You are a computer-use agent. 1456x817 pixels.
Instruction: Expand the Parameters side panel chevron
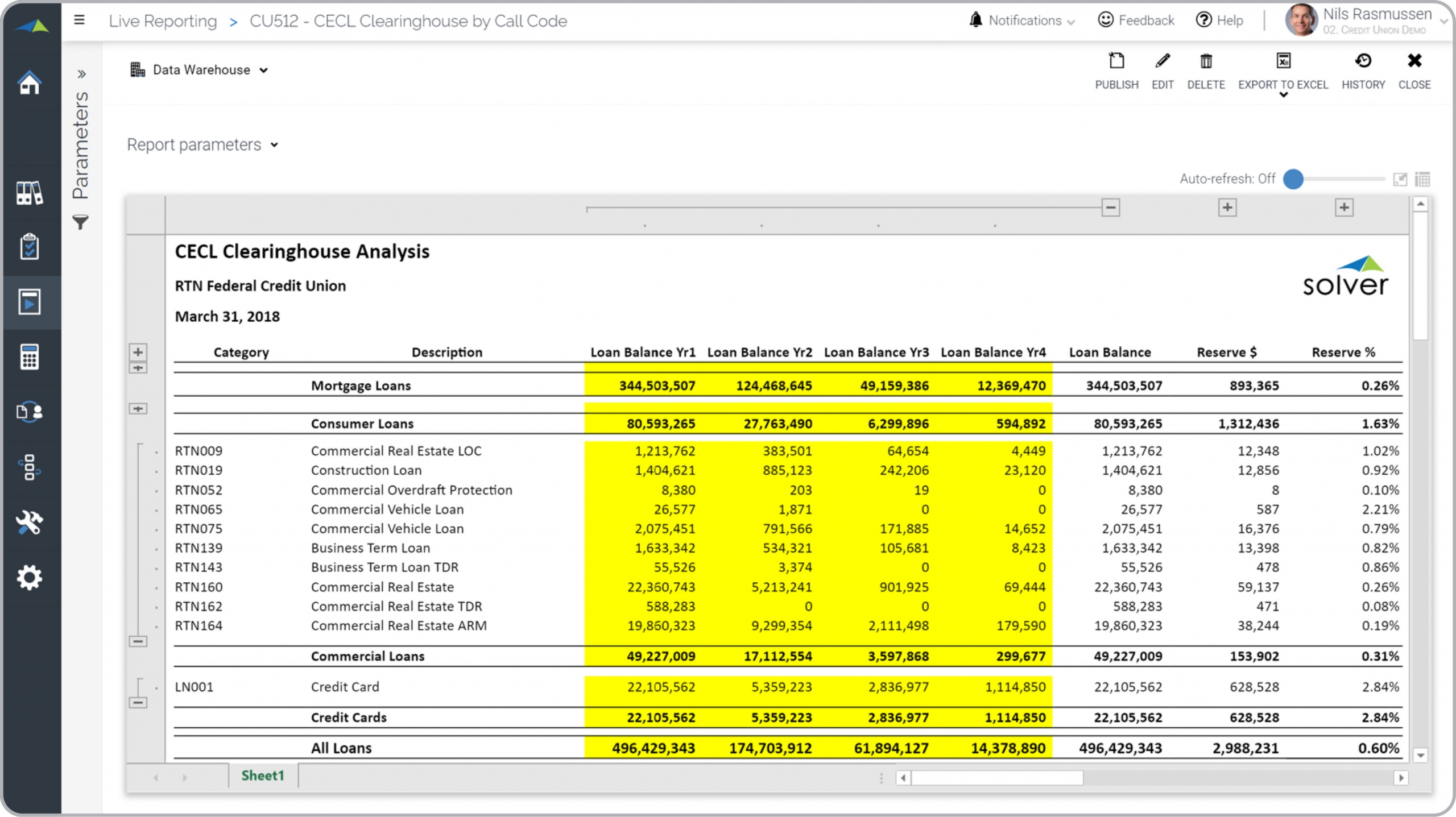pyautogui.click(x=81, y=74)
